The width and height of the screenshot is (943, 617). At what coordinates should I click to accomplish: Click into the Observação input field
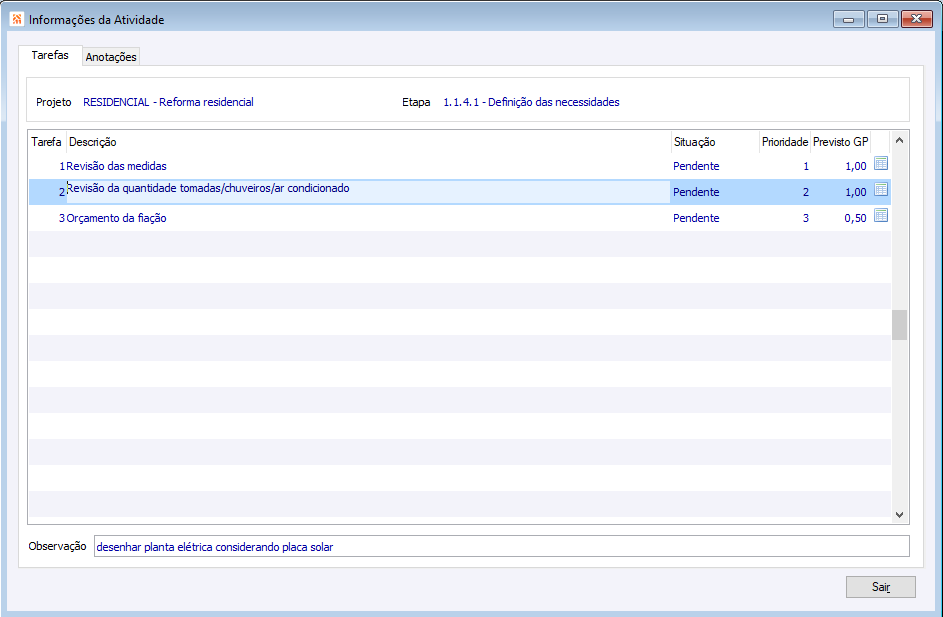point(502,547)
